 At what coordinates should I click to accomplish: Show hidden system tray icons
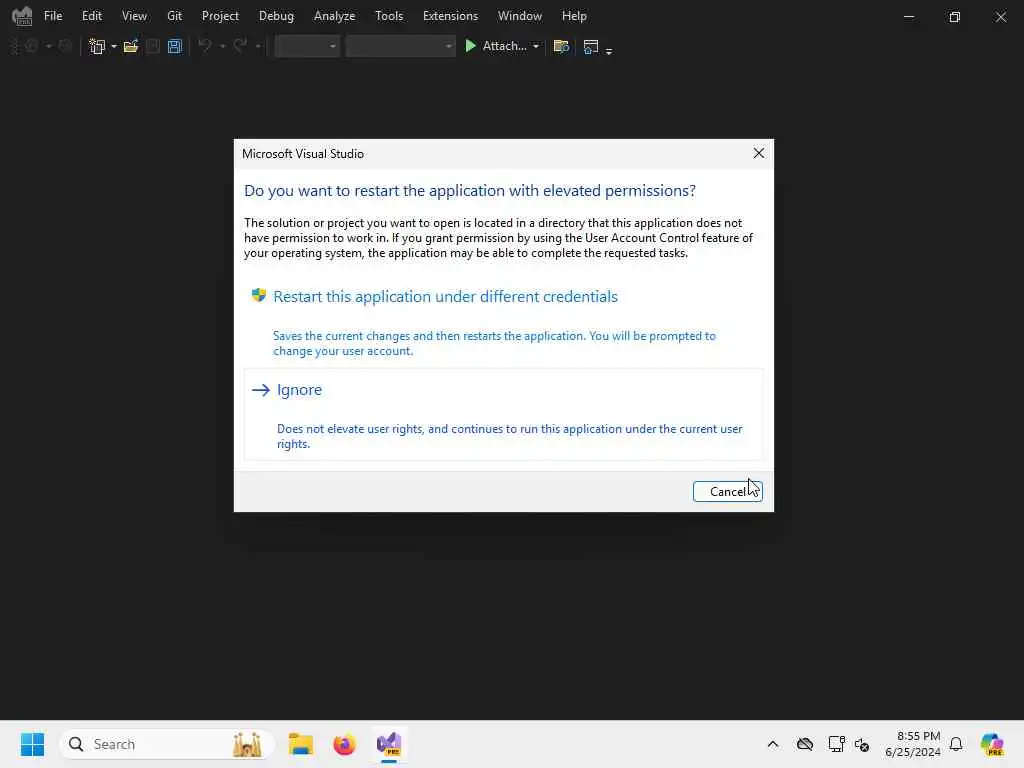coord(773,744)
